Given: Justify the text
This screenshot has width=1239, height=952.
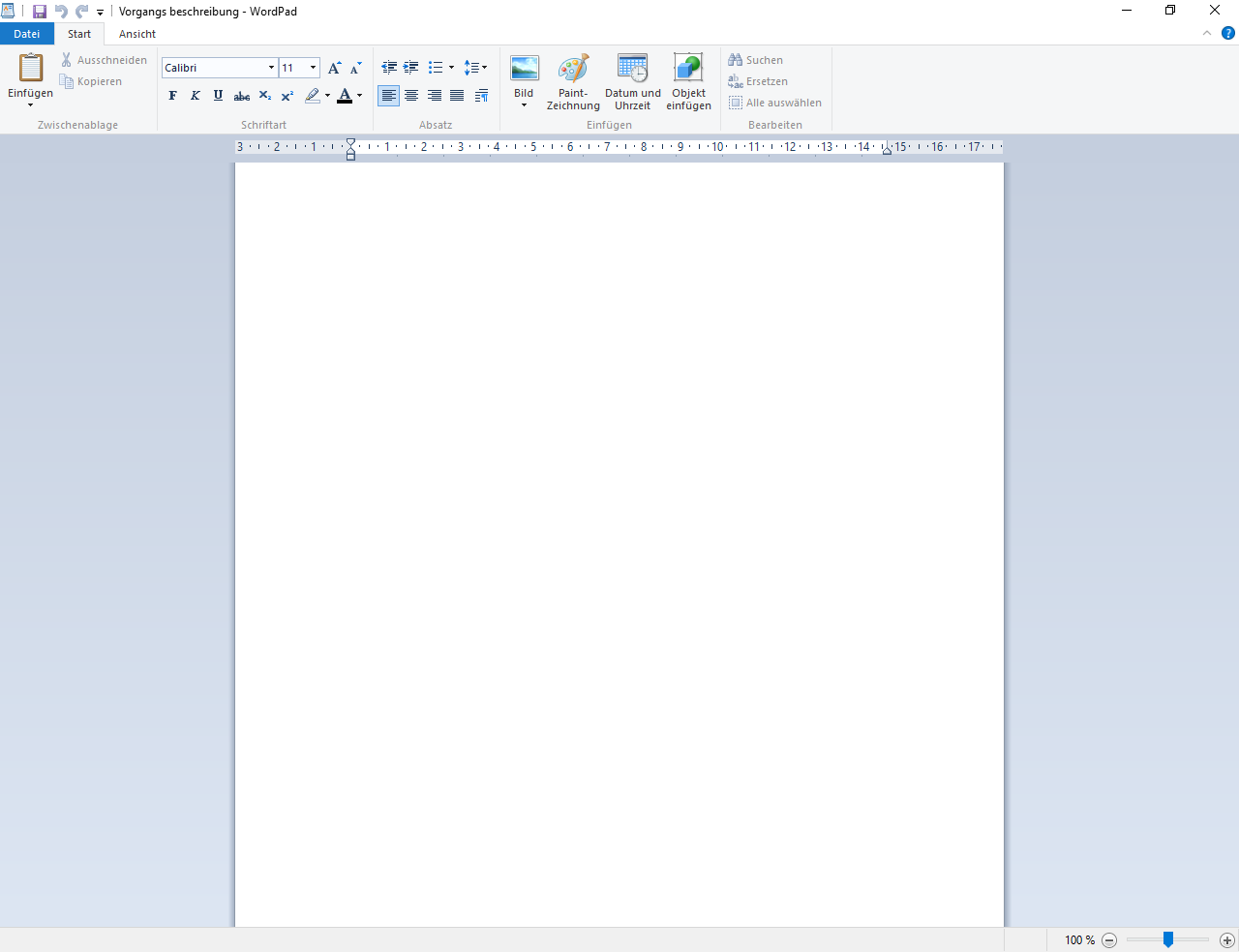Looking at the screenshot, I should point(457,96).
